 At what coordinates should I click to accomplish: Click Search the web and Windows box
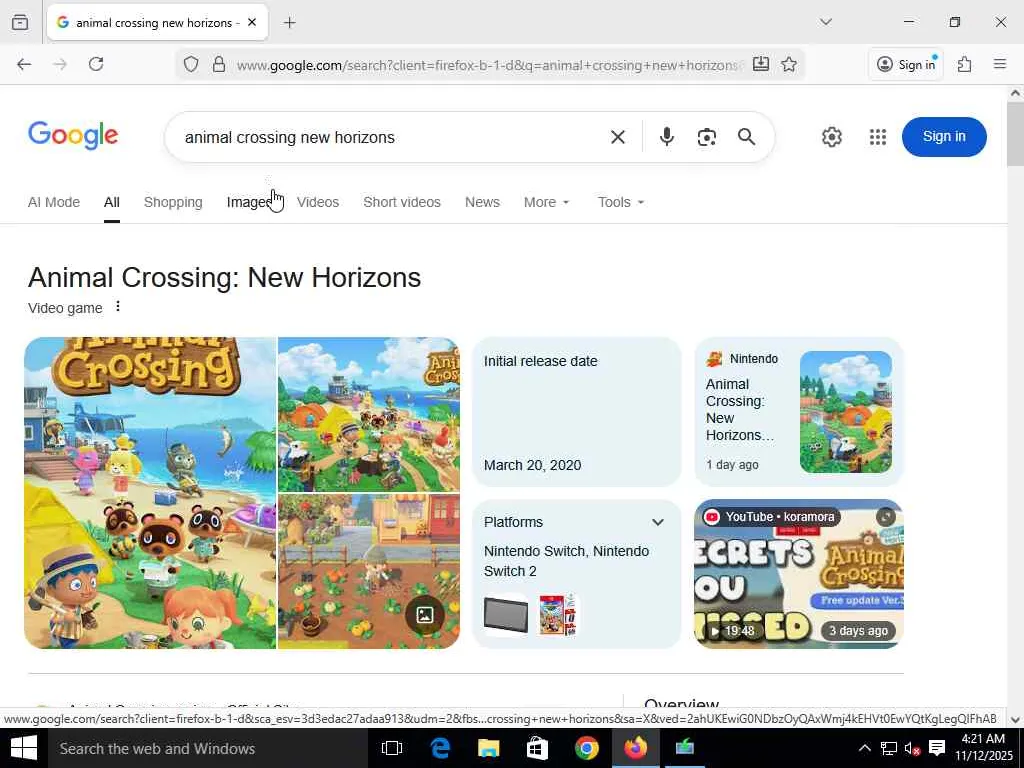208,748
